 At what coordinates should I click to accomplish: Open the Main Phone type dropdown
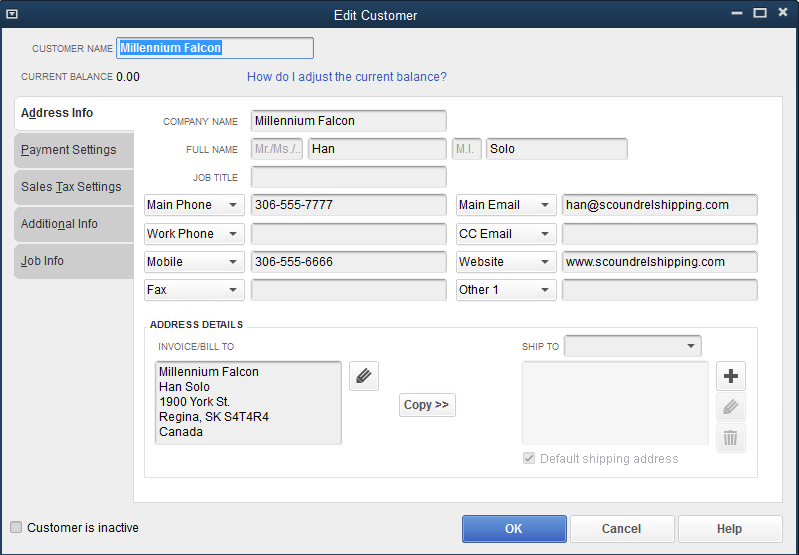[x=194, y=205]
